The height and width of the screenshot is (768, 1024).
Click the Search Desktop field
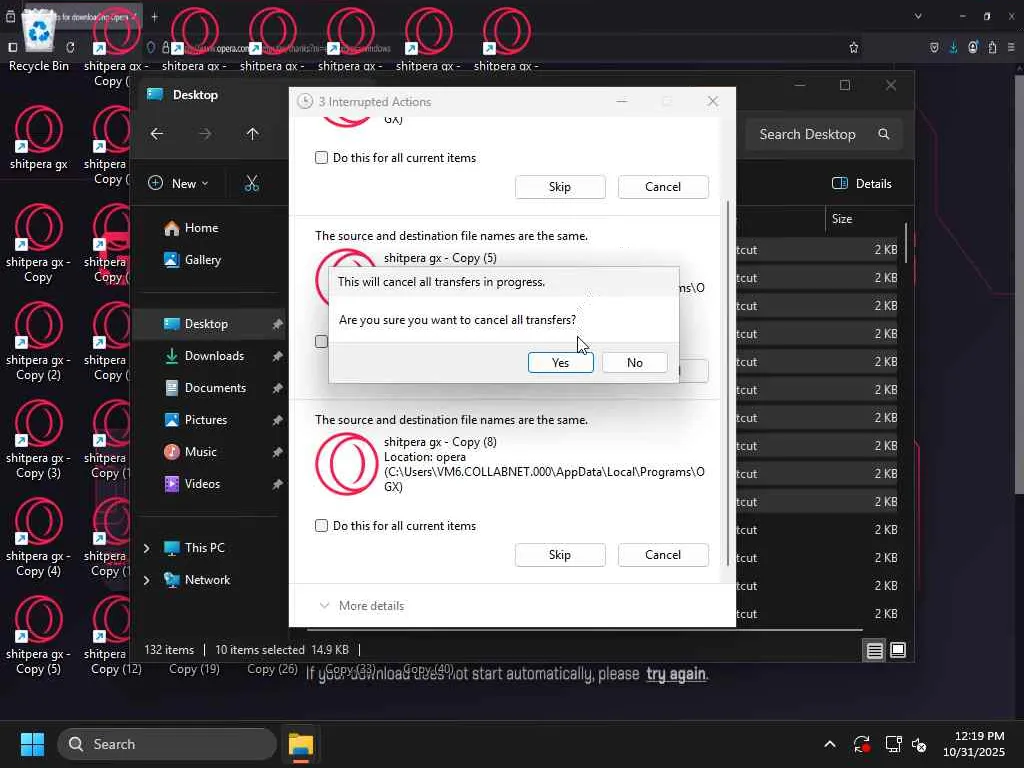[x=823, y=134]
